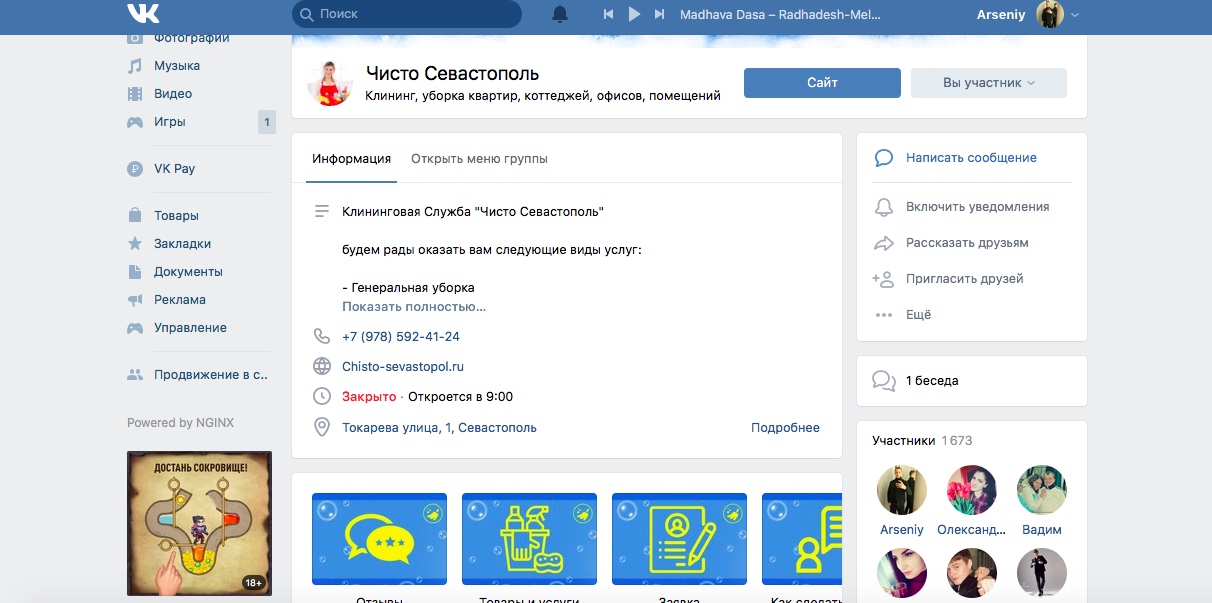Viewport: 1212px width, 603px height.
Task: Click the Закладки star icon
Action: coord(135,244)
